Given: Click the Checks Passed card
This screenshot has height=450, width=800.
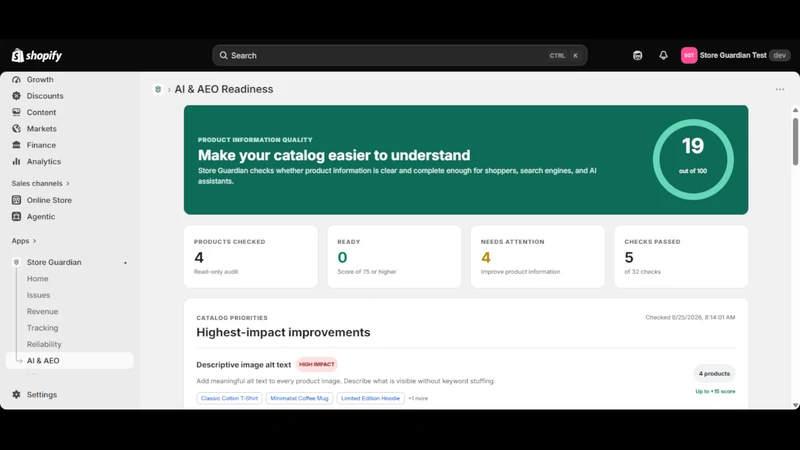Looking at the screenshot, I should point(681,257).
